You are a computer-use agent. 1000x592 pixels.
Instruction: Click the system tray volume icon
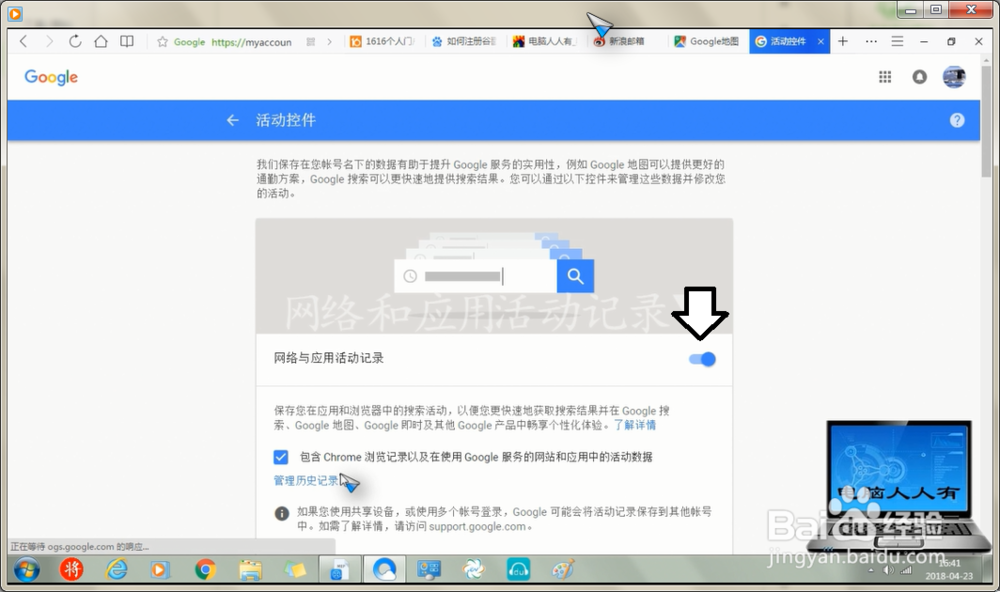point(888,570)
